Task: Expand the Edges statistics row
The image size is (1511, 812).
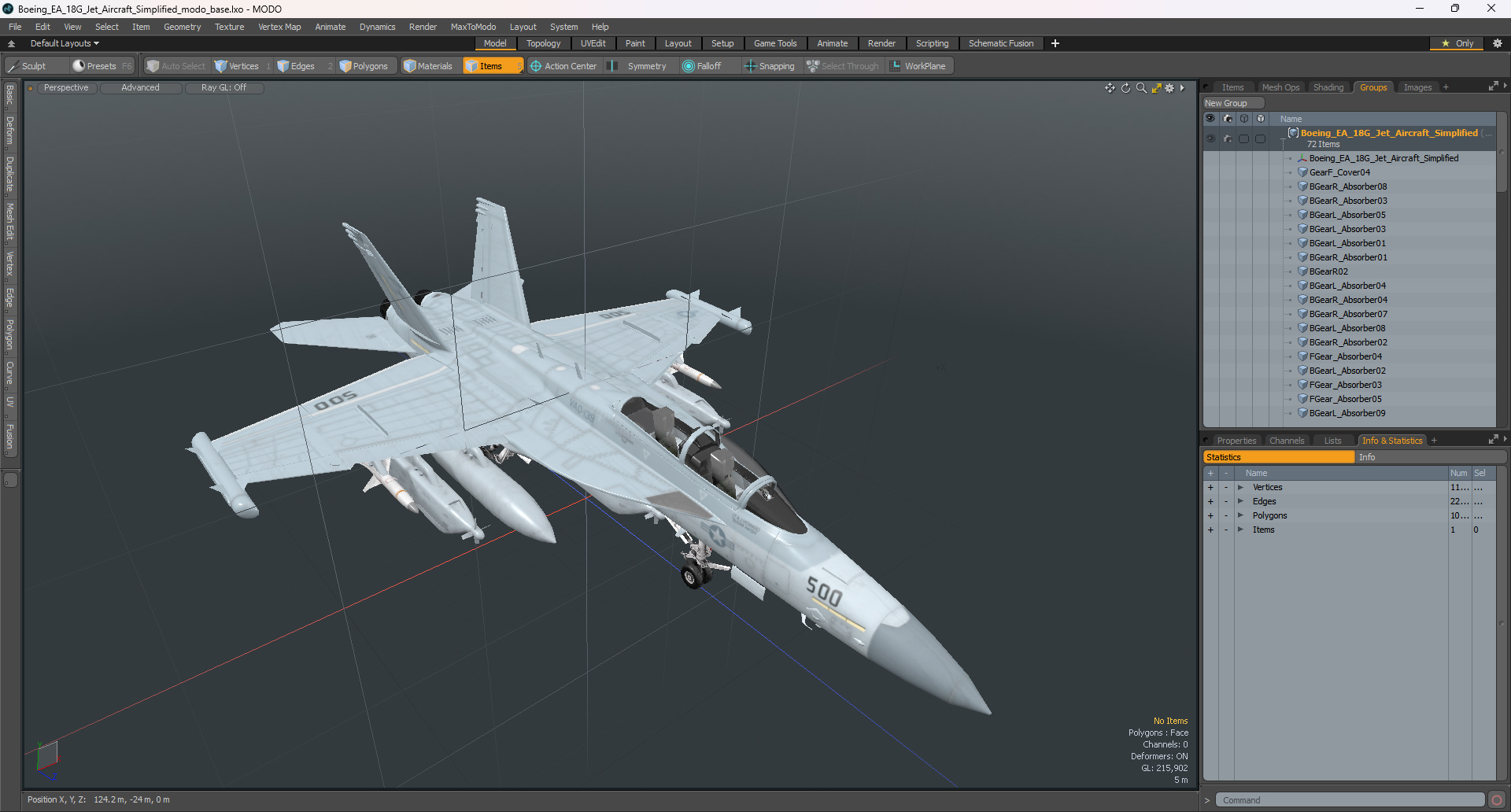Action: coord(1240,502)
